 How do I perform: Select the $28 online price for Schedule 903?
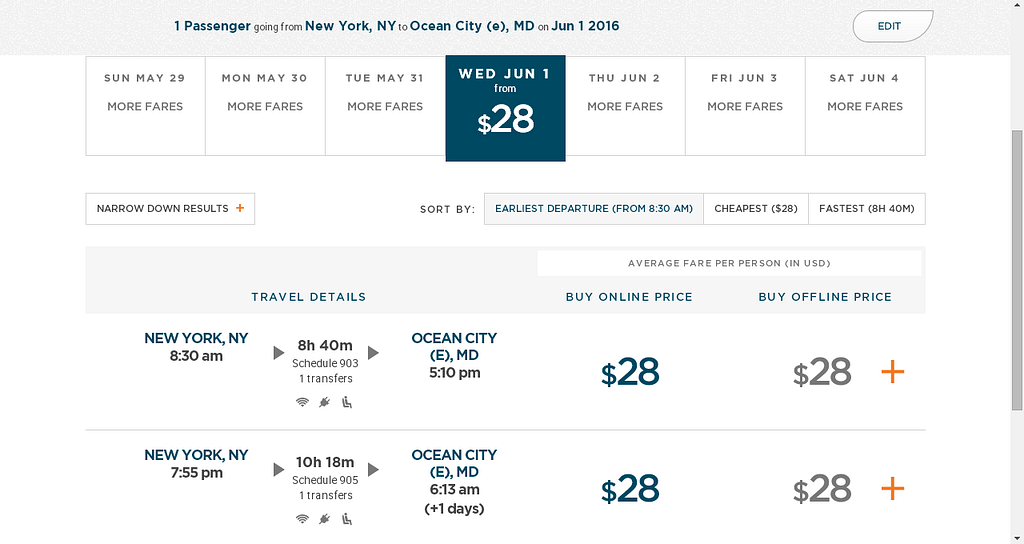(630, 372)
